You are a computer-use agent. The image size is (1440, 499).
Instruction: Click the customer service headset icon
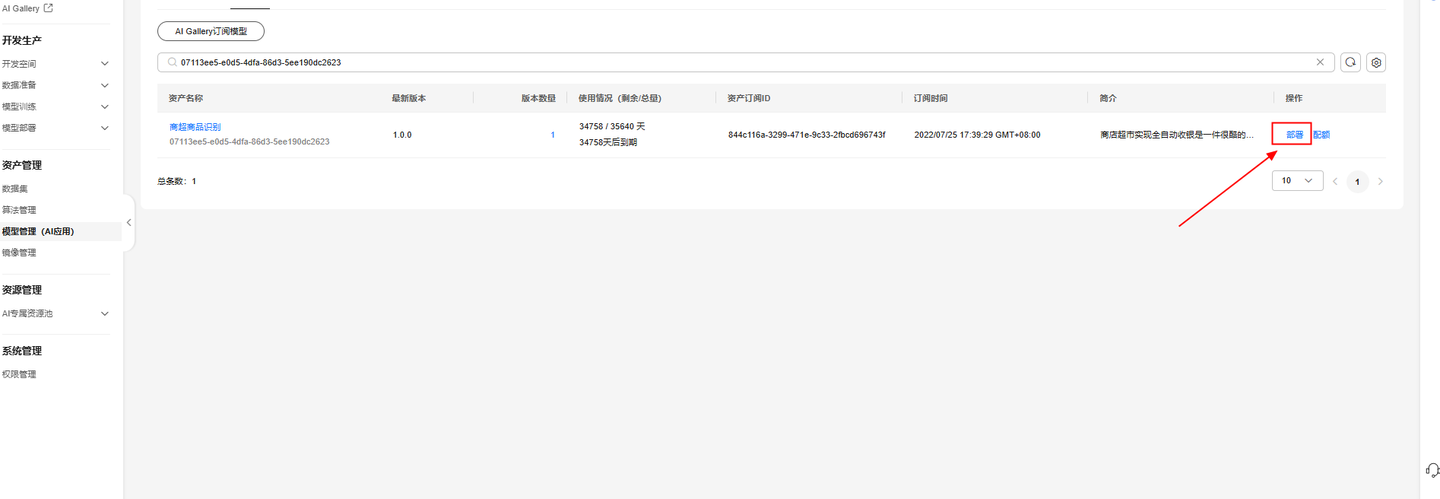(x=1432, y=469)
